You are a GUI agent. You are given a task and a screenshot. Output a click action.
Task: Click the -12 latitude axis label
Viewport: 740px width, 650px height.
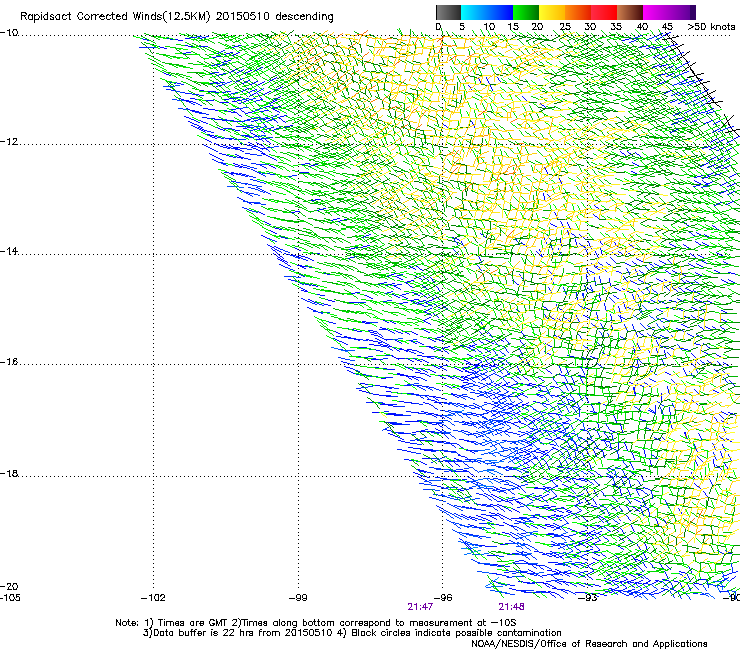[9, 142]
